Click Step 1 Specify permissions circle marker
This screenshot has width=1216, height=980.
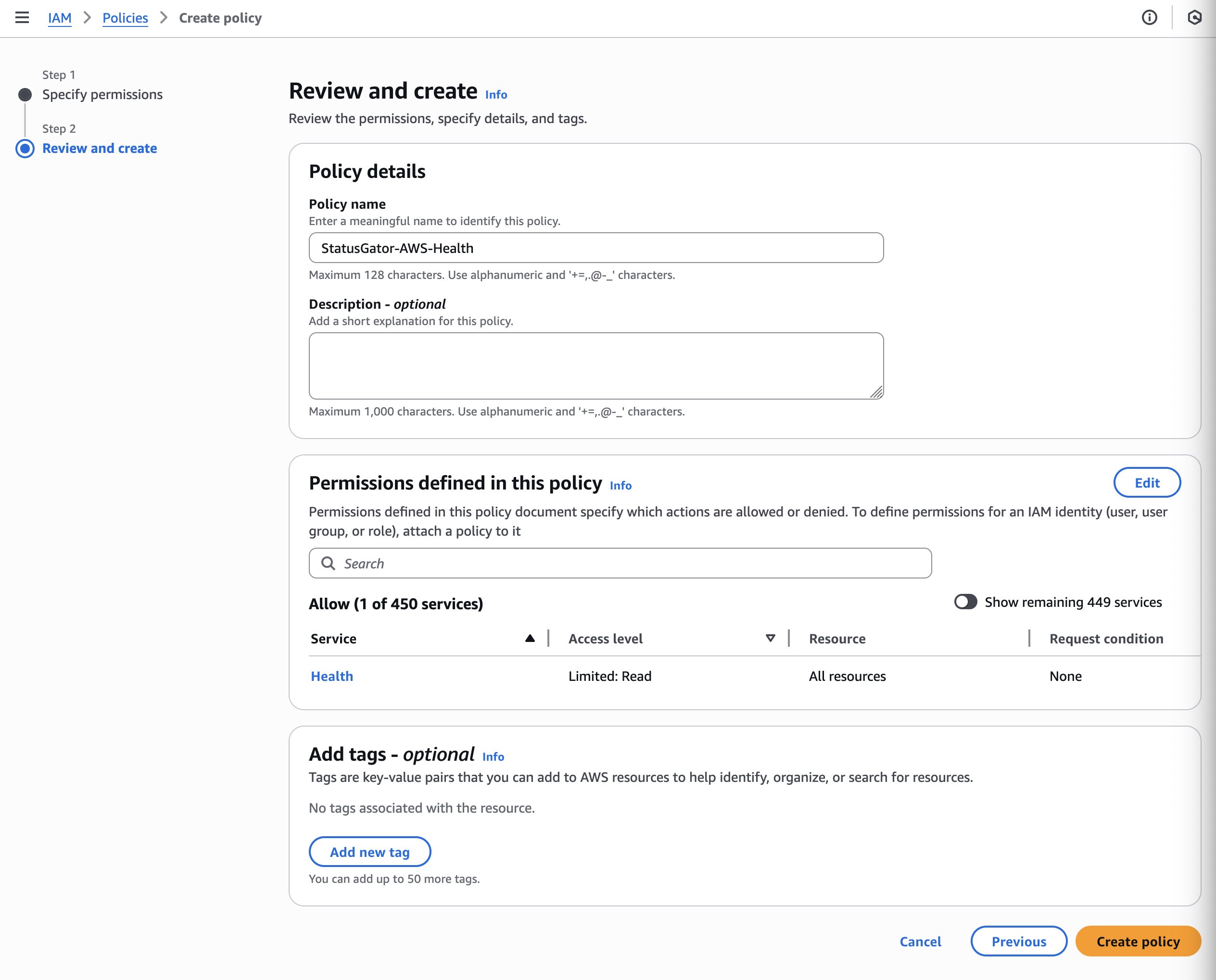coord(25,94)
